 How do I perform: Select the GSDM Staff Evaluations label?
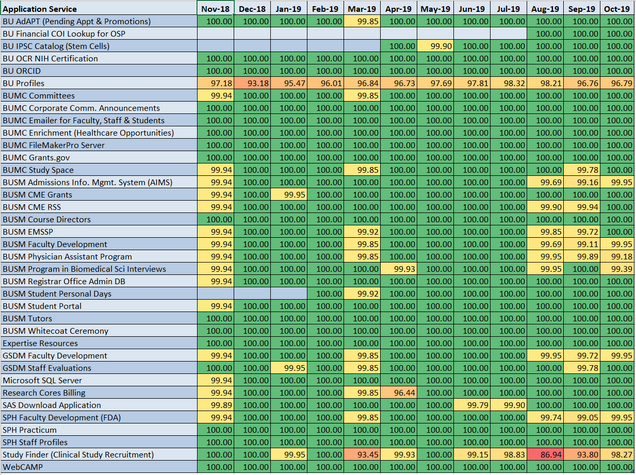[99, 368]
